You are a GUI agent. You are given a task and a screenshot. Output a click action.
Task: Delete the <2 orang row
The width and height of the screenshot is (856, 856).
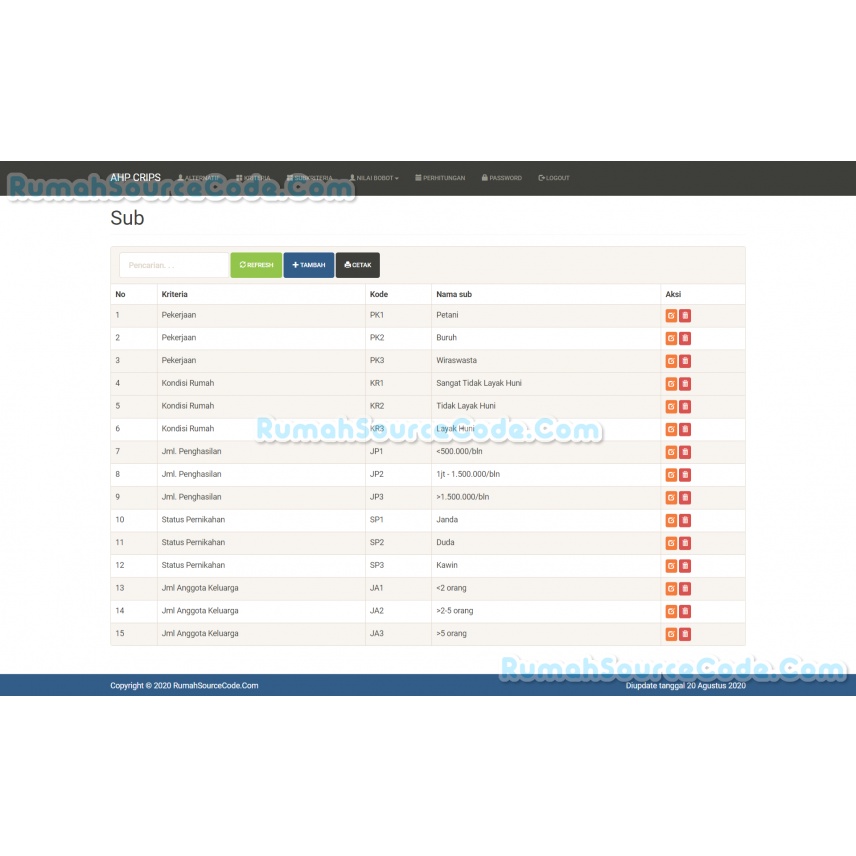(x=685, y=588)
